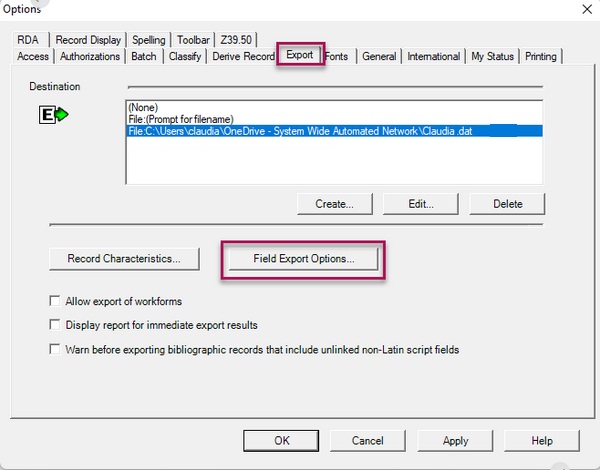Check Warn before exporting unlinked non-Latin script fields

pos(55,349)
